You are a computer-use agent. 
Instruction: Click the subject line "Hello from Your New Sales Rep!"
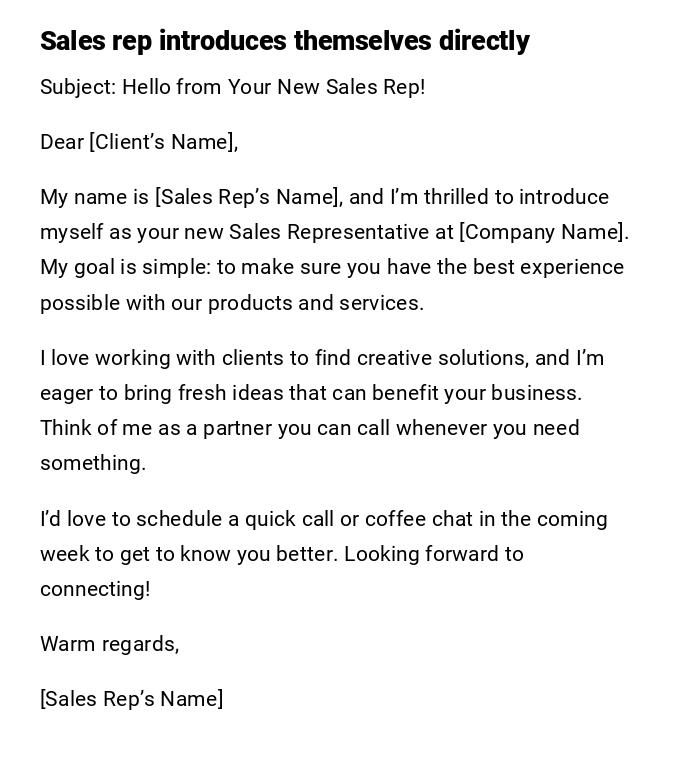[273, 87]
